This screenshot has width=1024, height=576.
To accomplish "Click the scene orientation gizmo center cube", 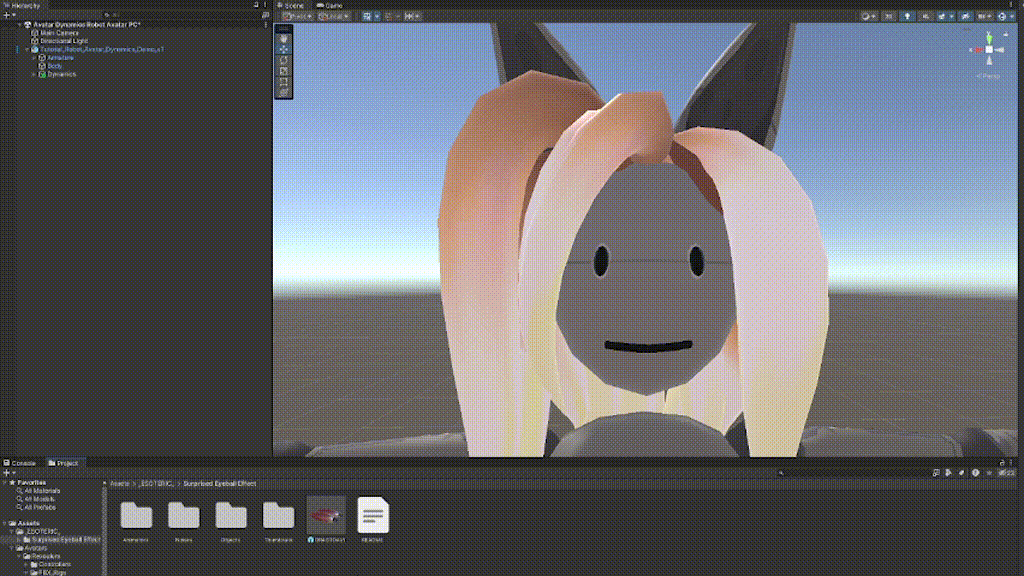I will point(989,49).
